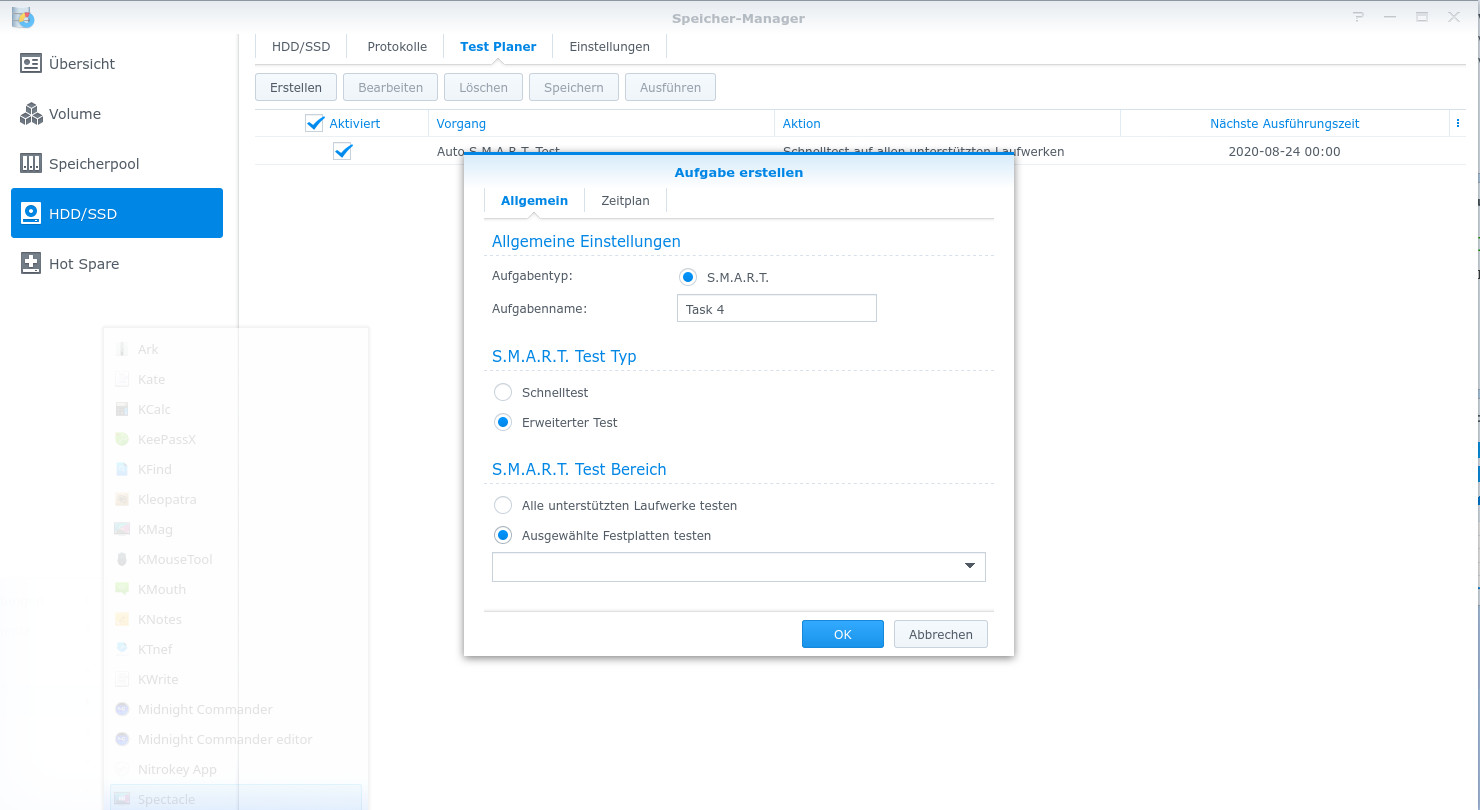This screenshot has width=1480, height=810.
Task: Open the disk selection dropdown
Action: tap(739, 566)
